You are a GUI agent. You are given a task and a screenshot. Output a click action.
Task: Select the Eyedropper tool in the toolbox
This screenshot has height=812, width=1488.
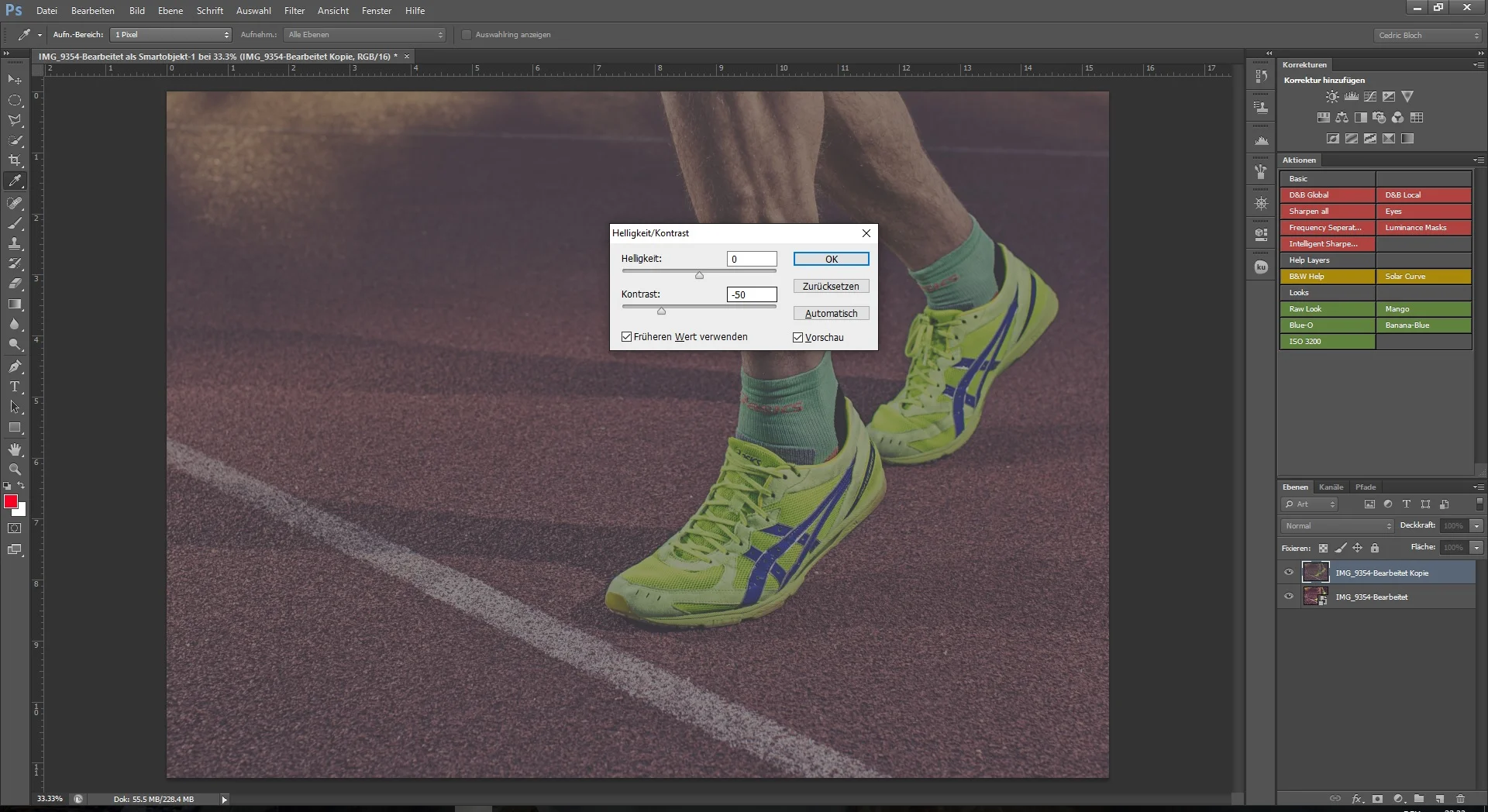(x=15, y=181)
